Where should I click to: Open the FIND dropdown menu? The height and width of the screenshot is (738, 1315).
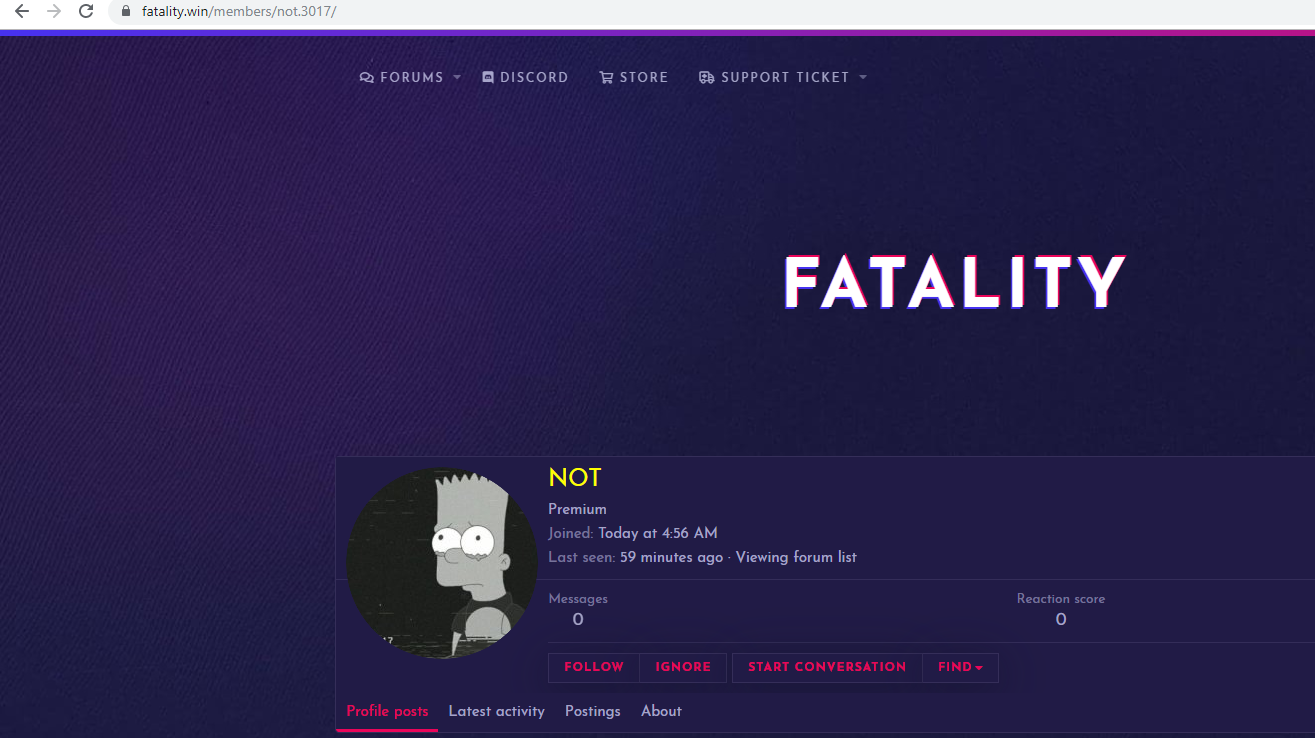(x=960, y=667)
